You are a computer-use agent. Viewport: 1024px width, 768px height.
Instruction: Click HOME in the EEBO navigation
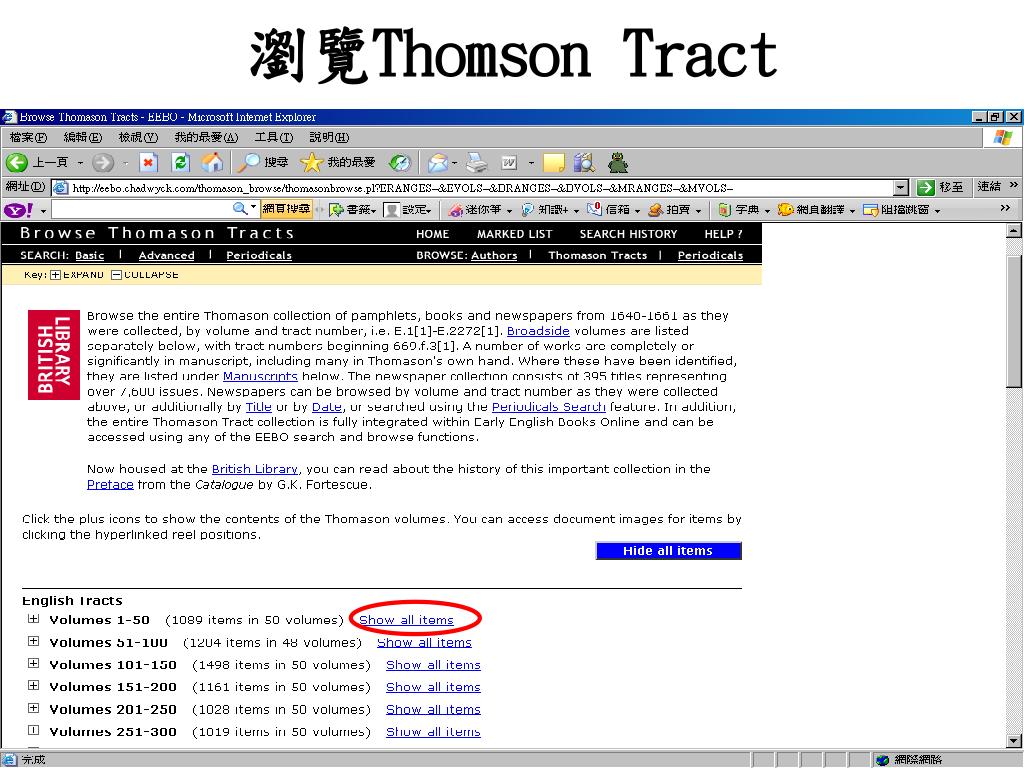coord(432,234)
